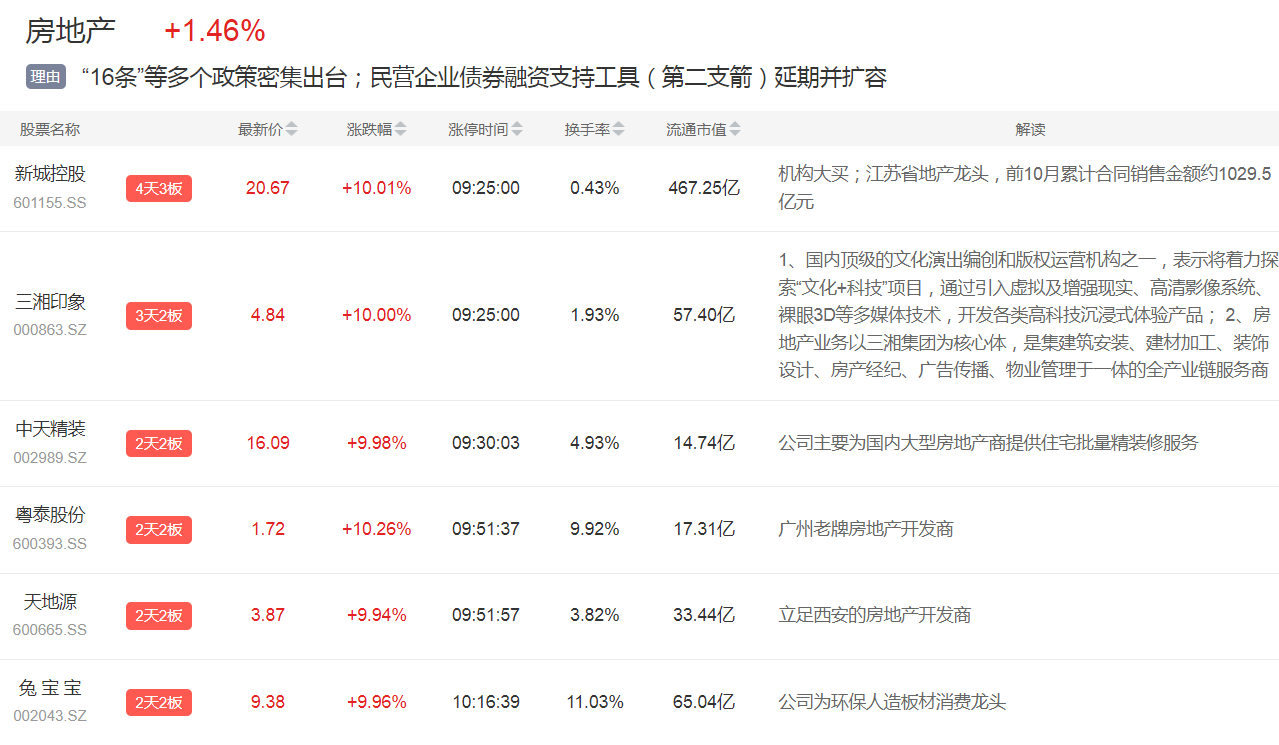Click change value +9.96%
Image resolution: width=1279 pixels, height=745 pixels.
[x=377, y=702]
